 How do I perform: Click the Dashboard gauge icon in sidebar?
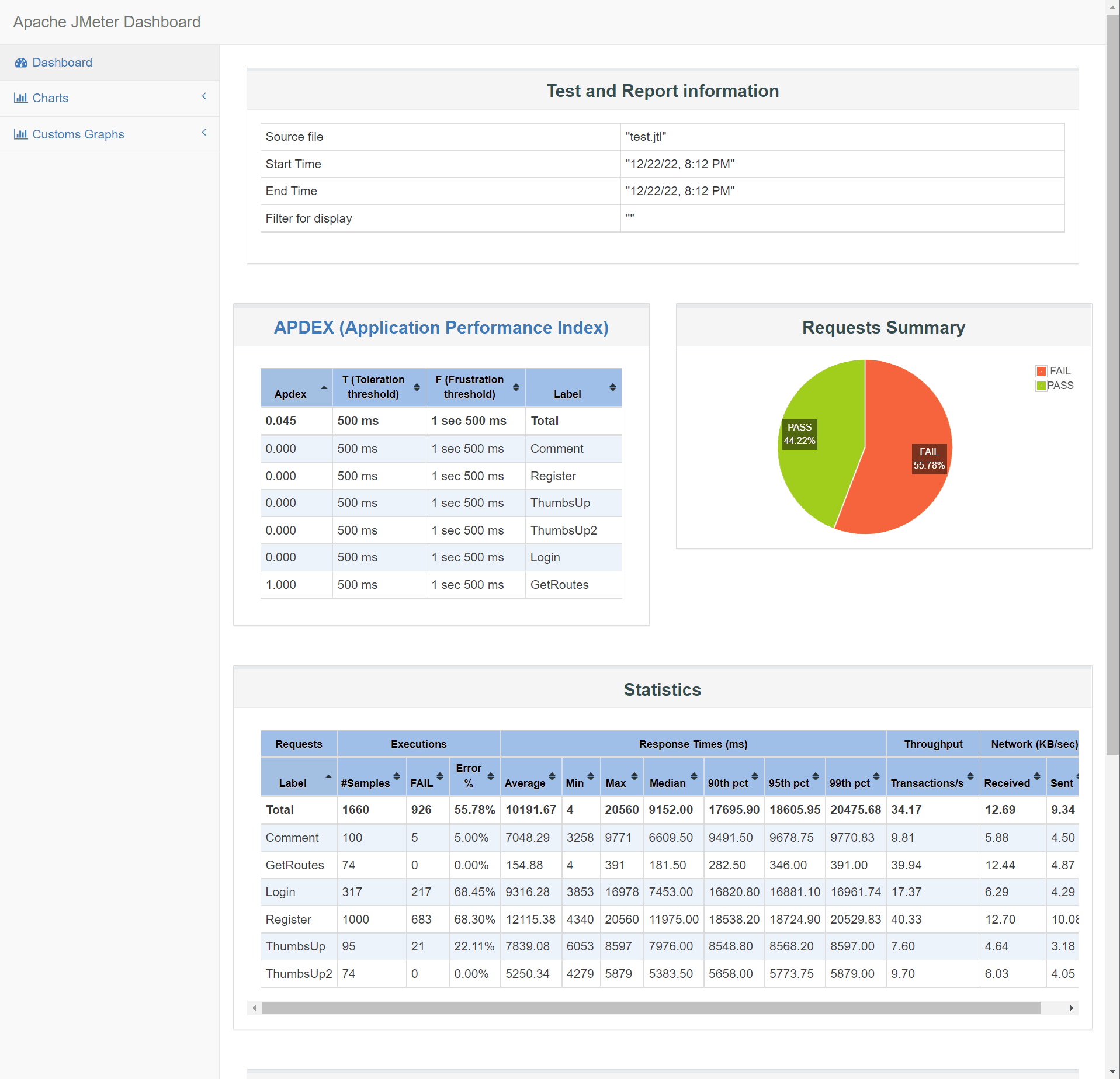(21, 63)
